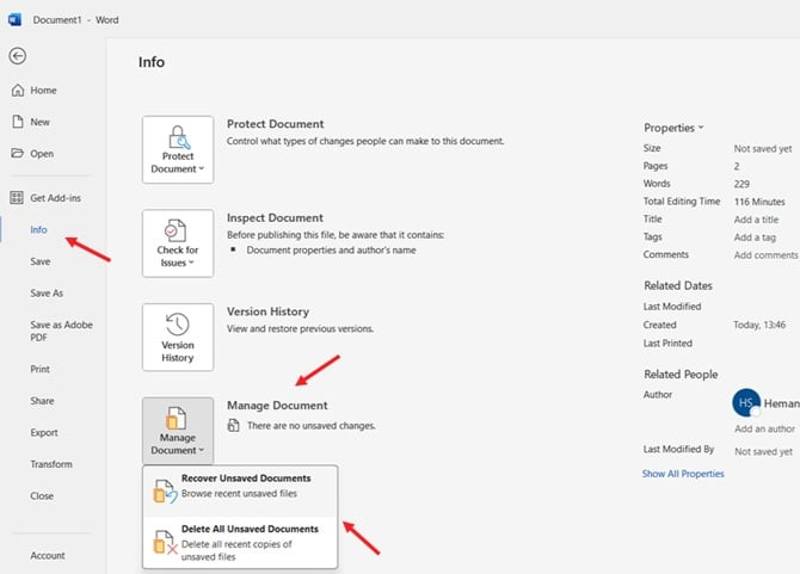Screen dimensions: 800x574
Task: Click the New blank page icon
Action: pos(17,121)
